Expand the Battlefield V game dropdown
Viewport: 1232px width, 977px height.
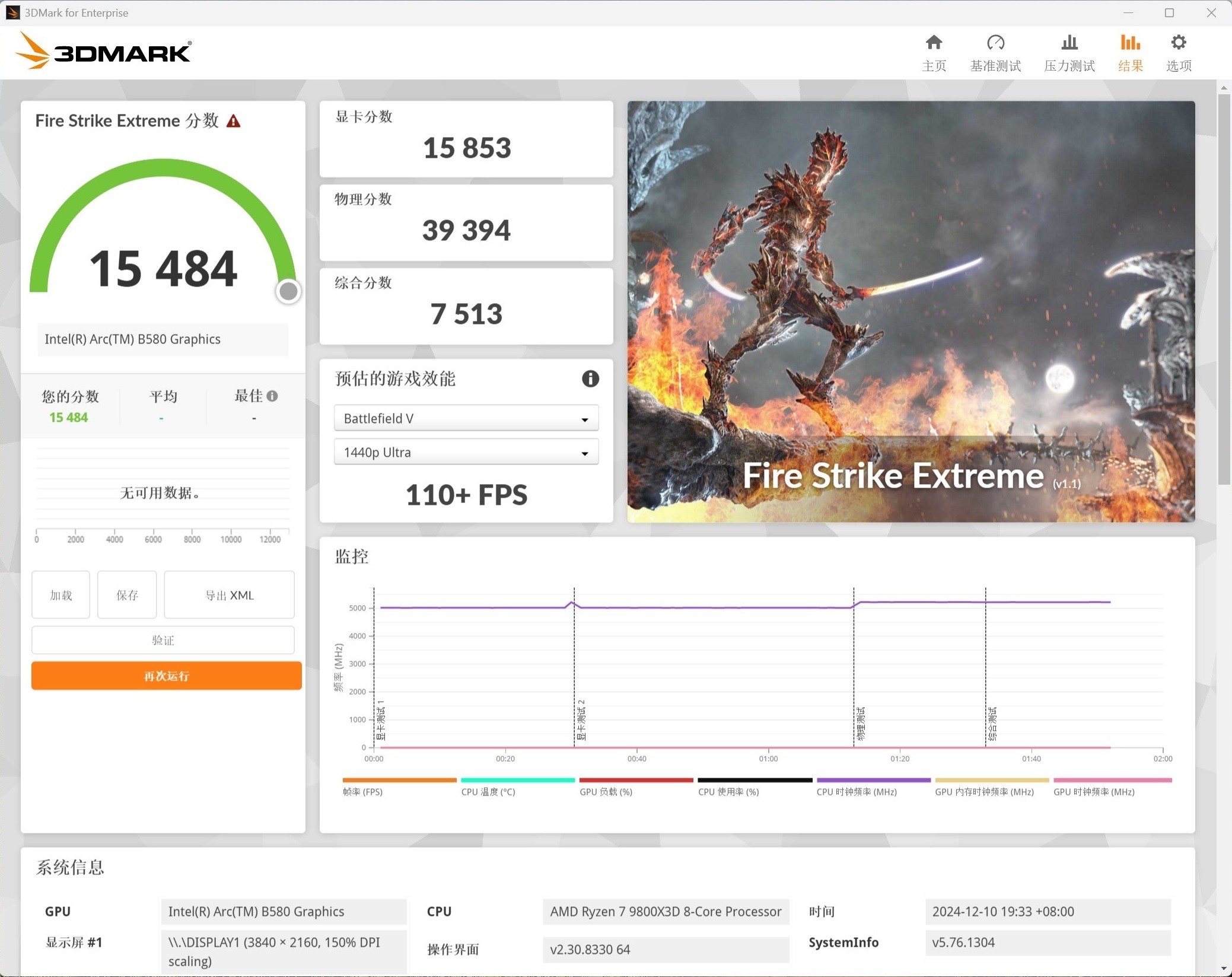tap(466, 418)
